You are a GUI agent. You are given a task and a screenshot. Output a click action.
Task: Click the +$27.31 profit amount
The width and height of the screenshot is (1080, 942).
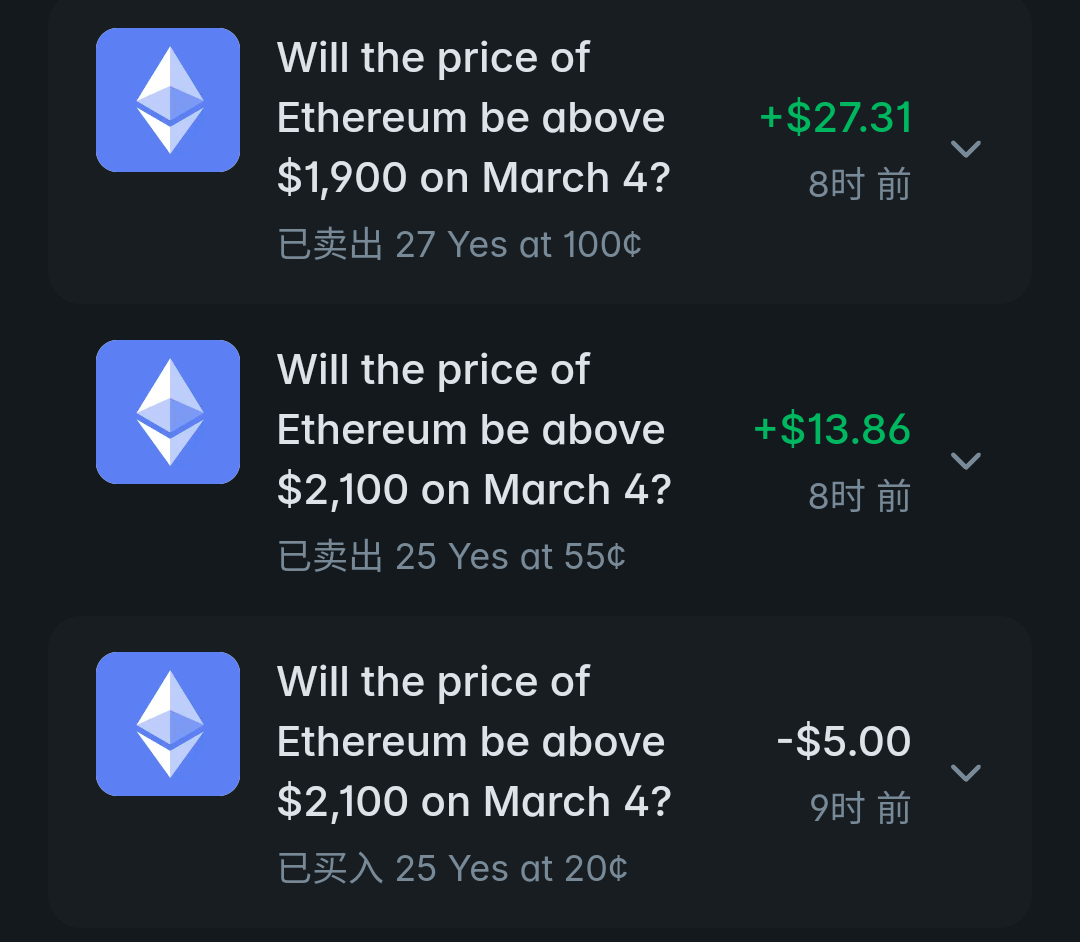click(835, 118)
